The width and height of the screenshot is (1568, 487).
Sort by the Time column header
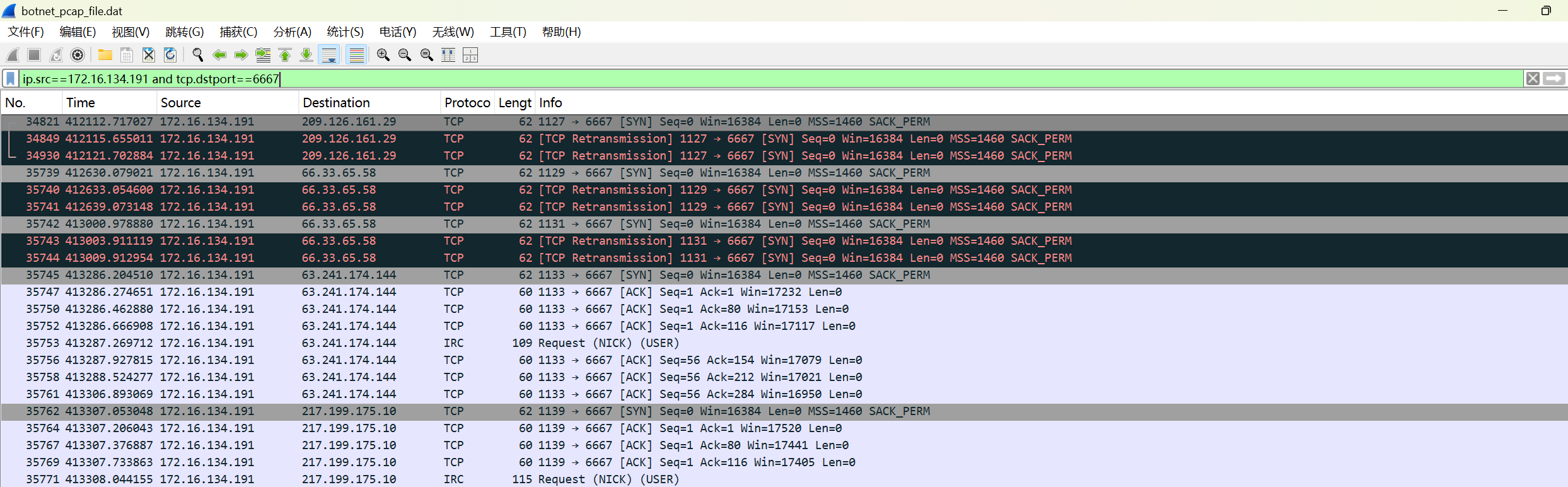click(x=109, y=103)
